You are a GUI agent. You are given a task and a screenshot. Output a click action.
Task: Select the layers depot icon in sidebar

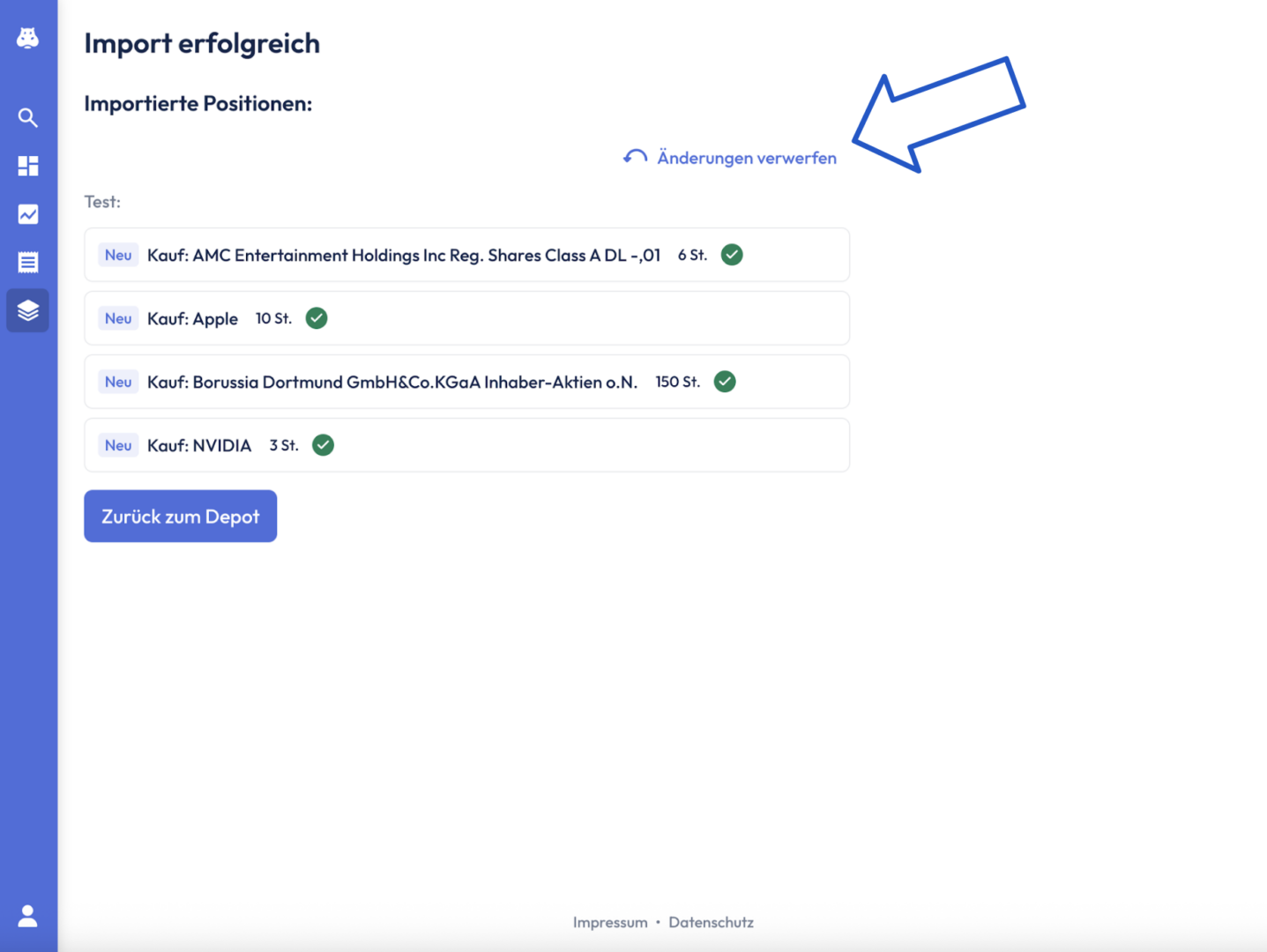click(x=28, y=310)
